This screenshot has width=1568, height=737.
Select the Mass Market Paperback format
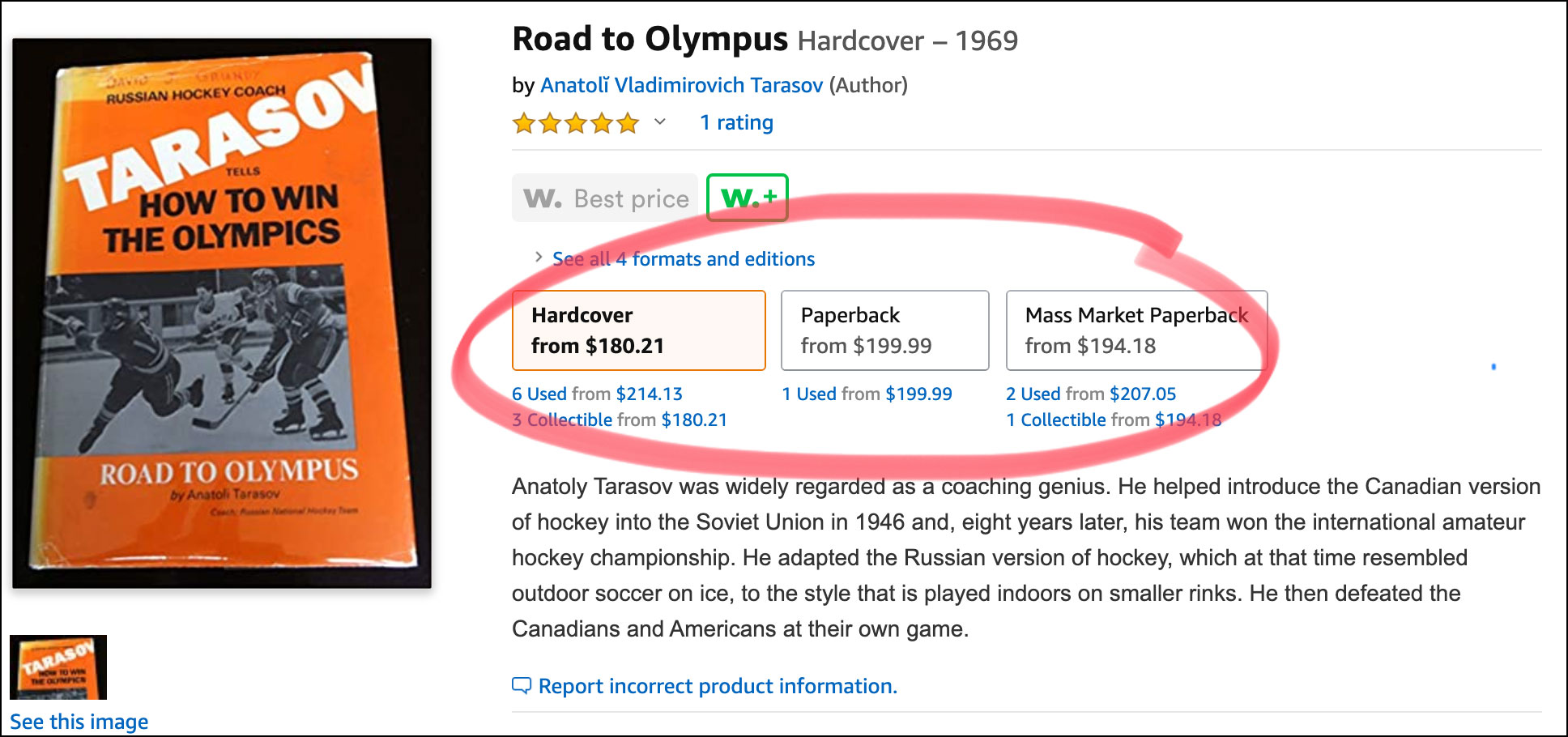click(1136, 330)
